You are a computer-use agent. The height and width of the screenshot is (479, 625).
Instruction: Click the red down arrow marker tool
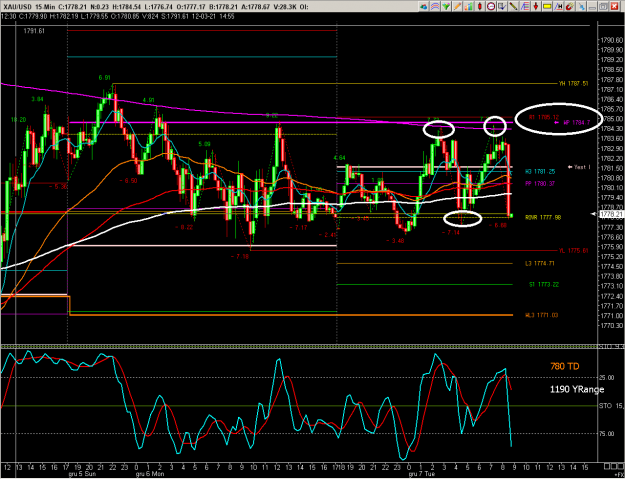[536, 6]
